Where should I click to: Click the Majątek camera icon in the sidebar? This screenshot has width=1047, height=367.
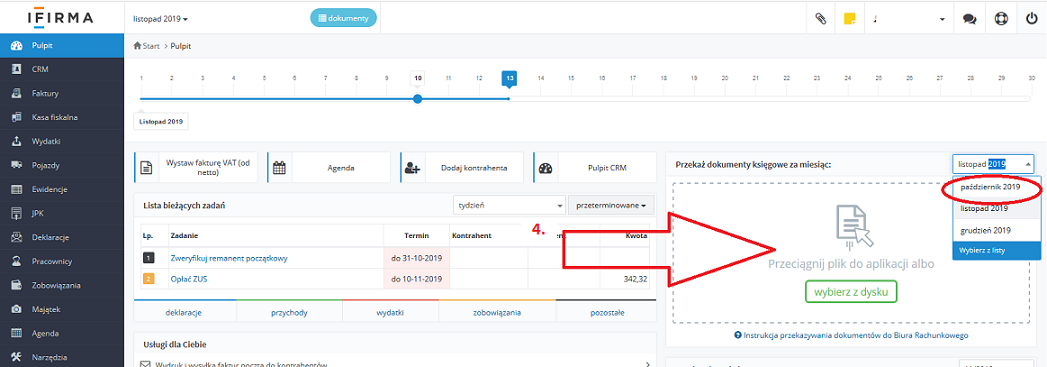pos(17,310)
